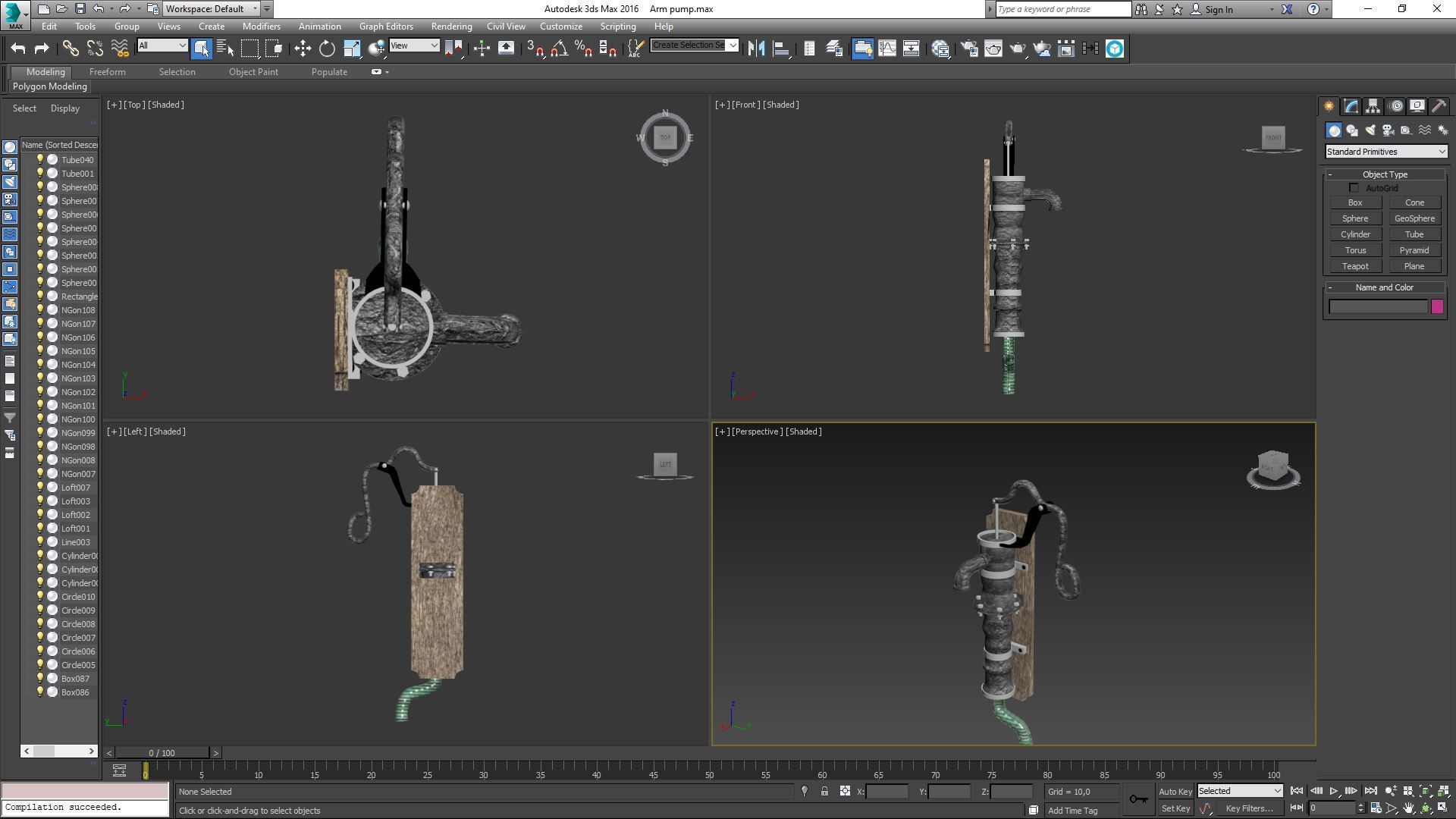This screenshot has width=1456, height=819.
Task: Toggle the Scene Explorer layer icon
Action: 834,49
